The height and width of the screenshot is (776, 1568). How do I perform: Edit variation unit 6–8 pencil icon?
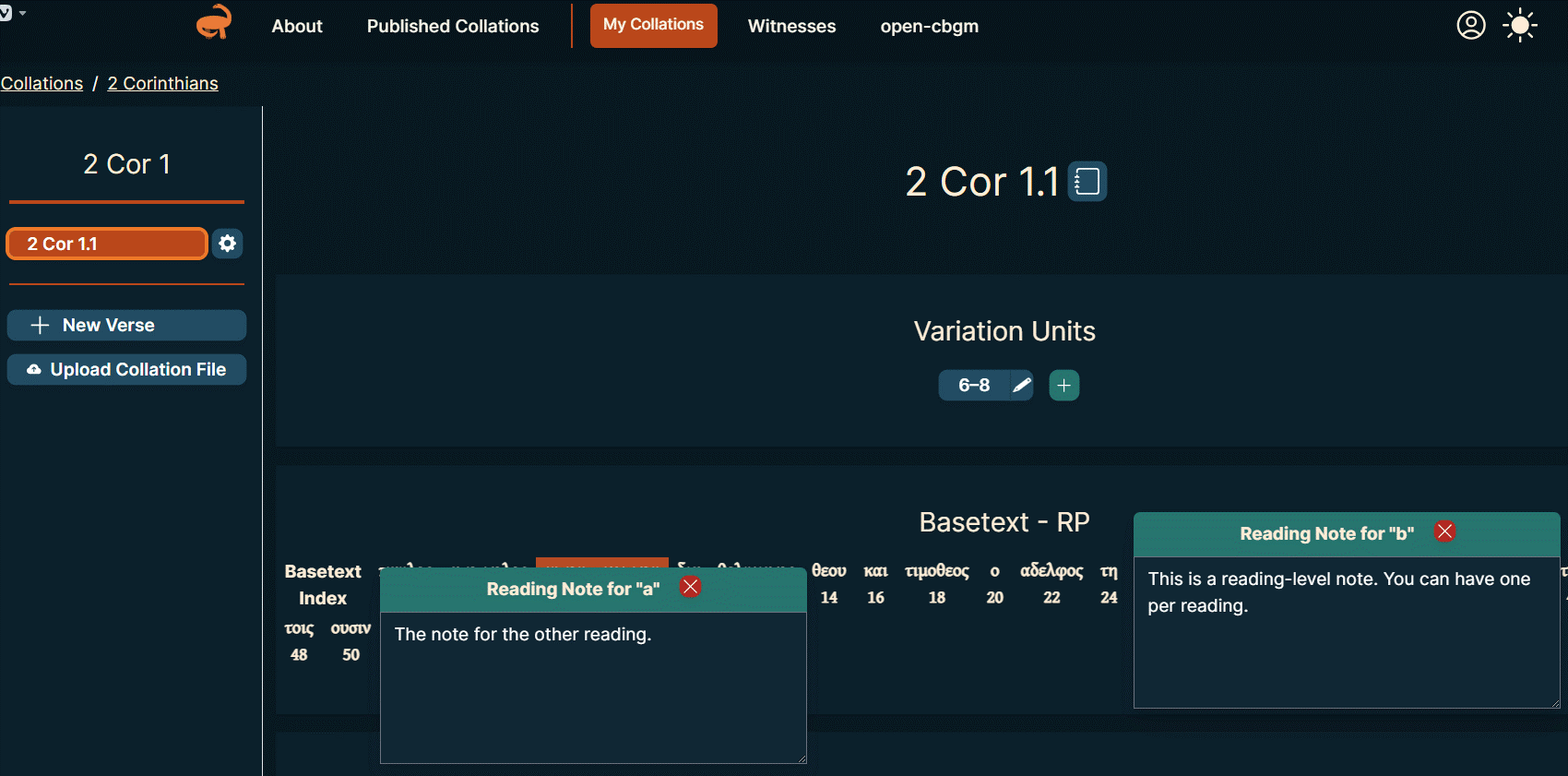1021,385
